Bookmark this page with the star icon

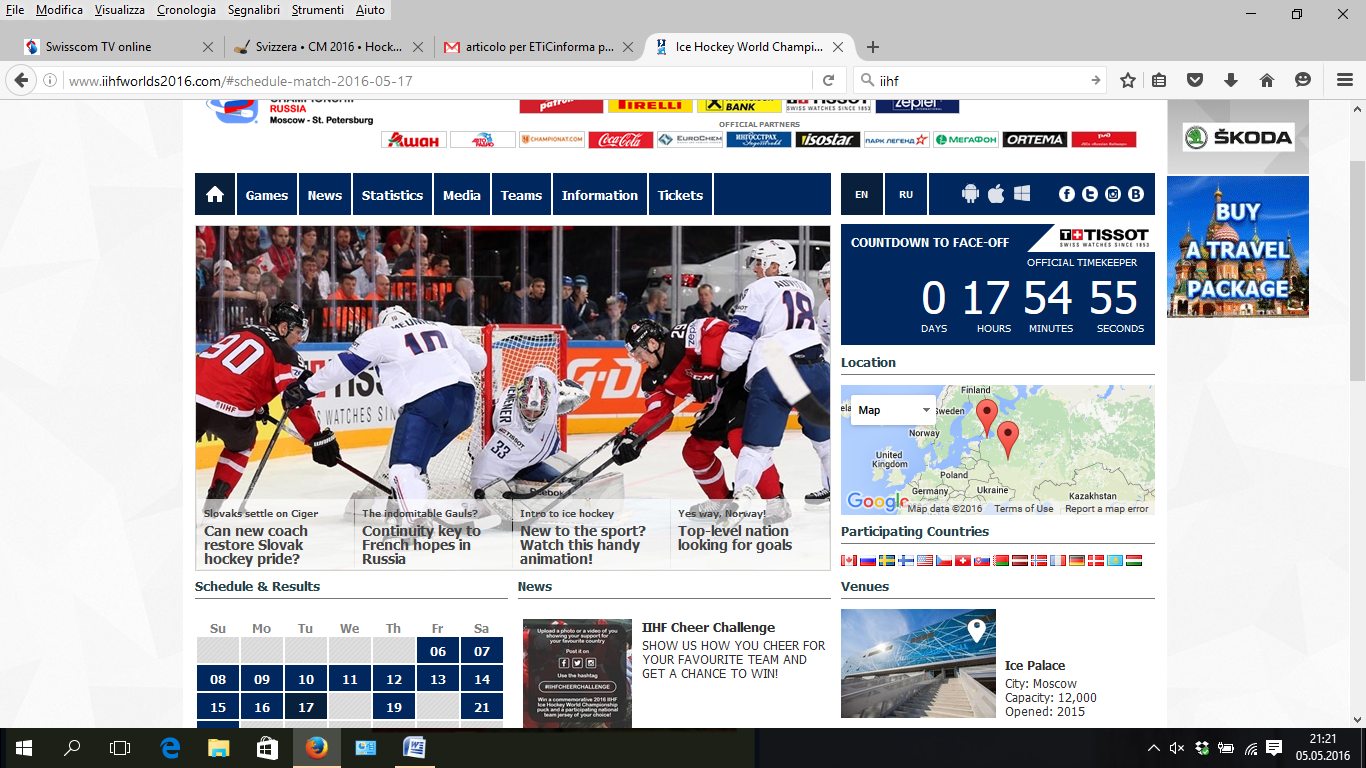pyautogui.click(x=1128, y=80)
